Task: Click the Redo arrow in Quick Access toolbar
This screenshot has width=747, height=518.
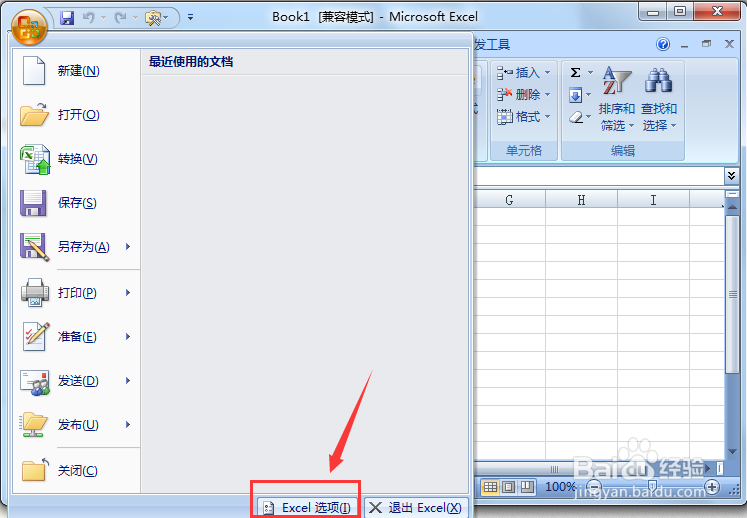Action: [x=121, y=18]
